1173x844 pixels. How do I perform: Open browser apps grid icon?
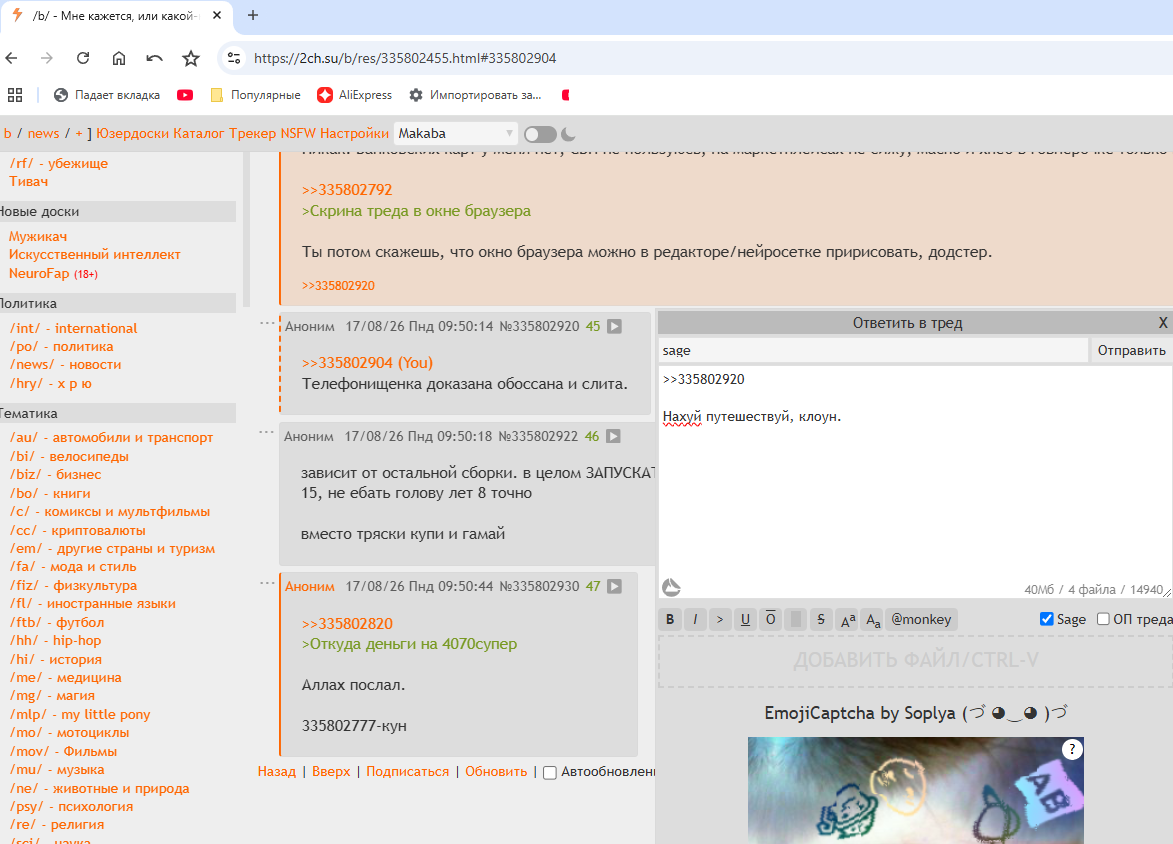pos(15,95)
